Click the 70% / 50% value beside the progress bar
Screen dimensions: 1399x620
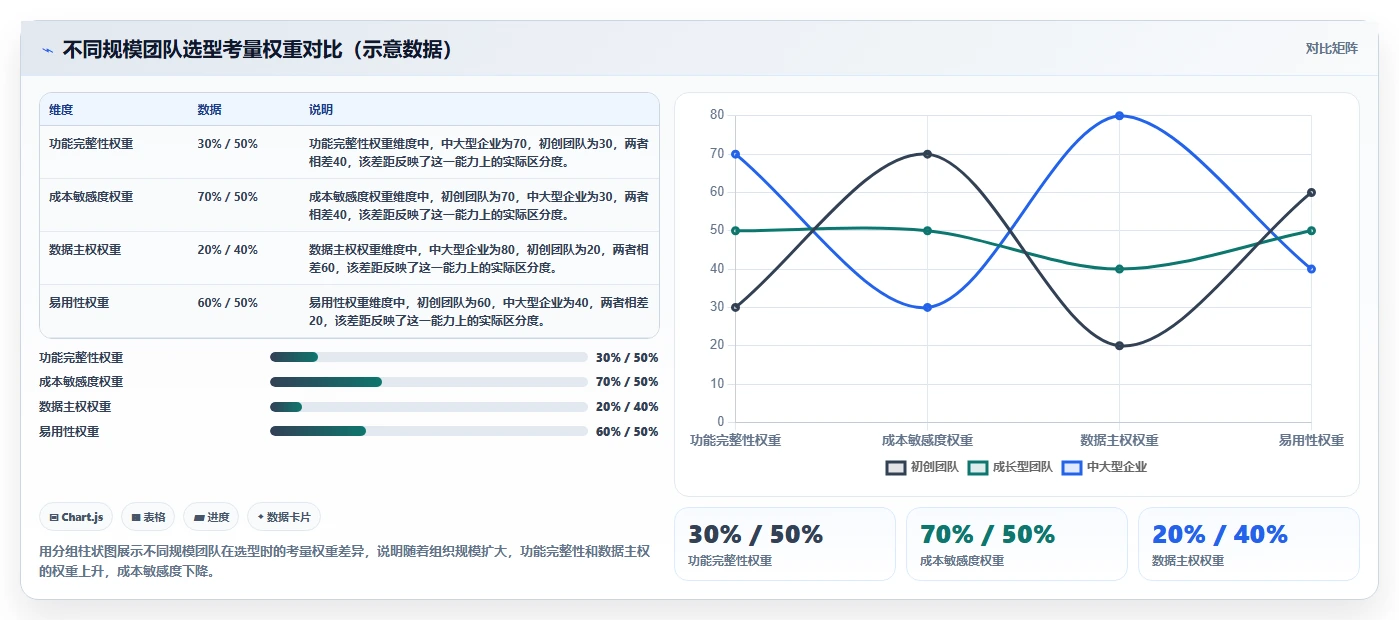[627, 382]
